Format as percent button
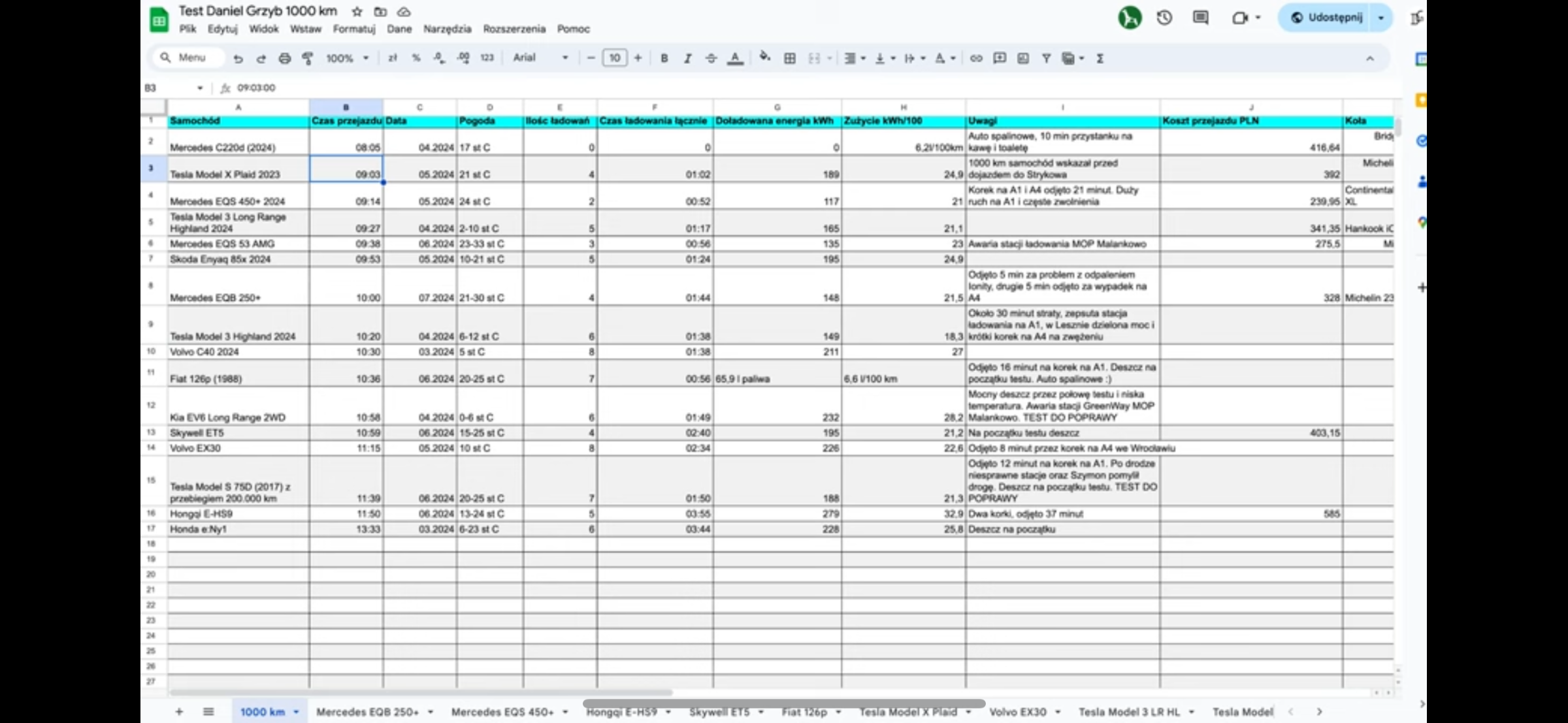The image size is (1568, 723). (416, 58)
